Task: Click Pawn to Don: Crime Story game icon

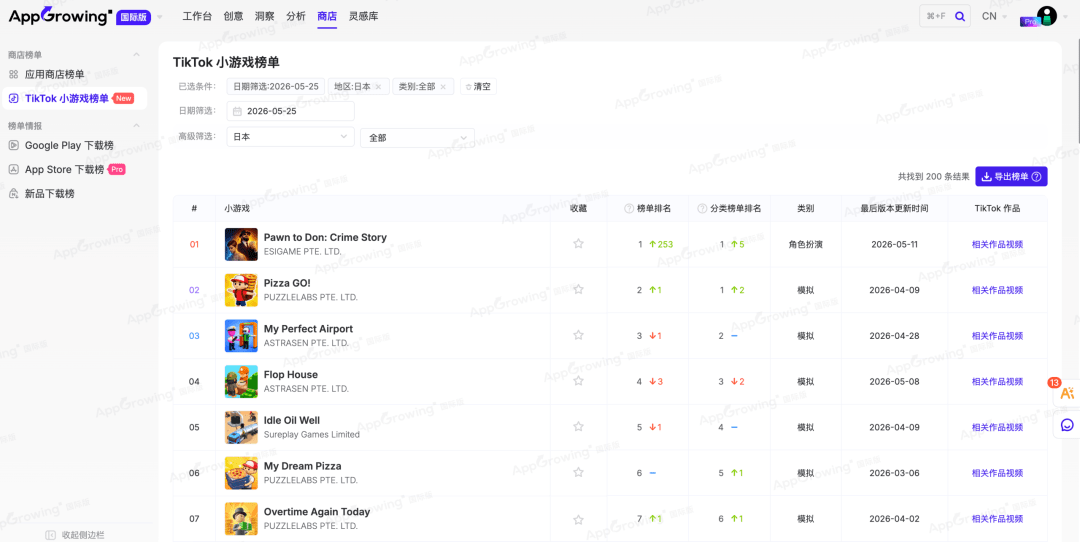Action: [241, 244]
